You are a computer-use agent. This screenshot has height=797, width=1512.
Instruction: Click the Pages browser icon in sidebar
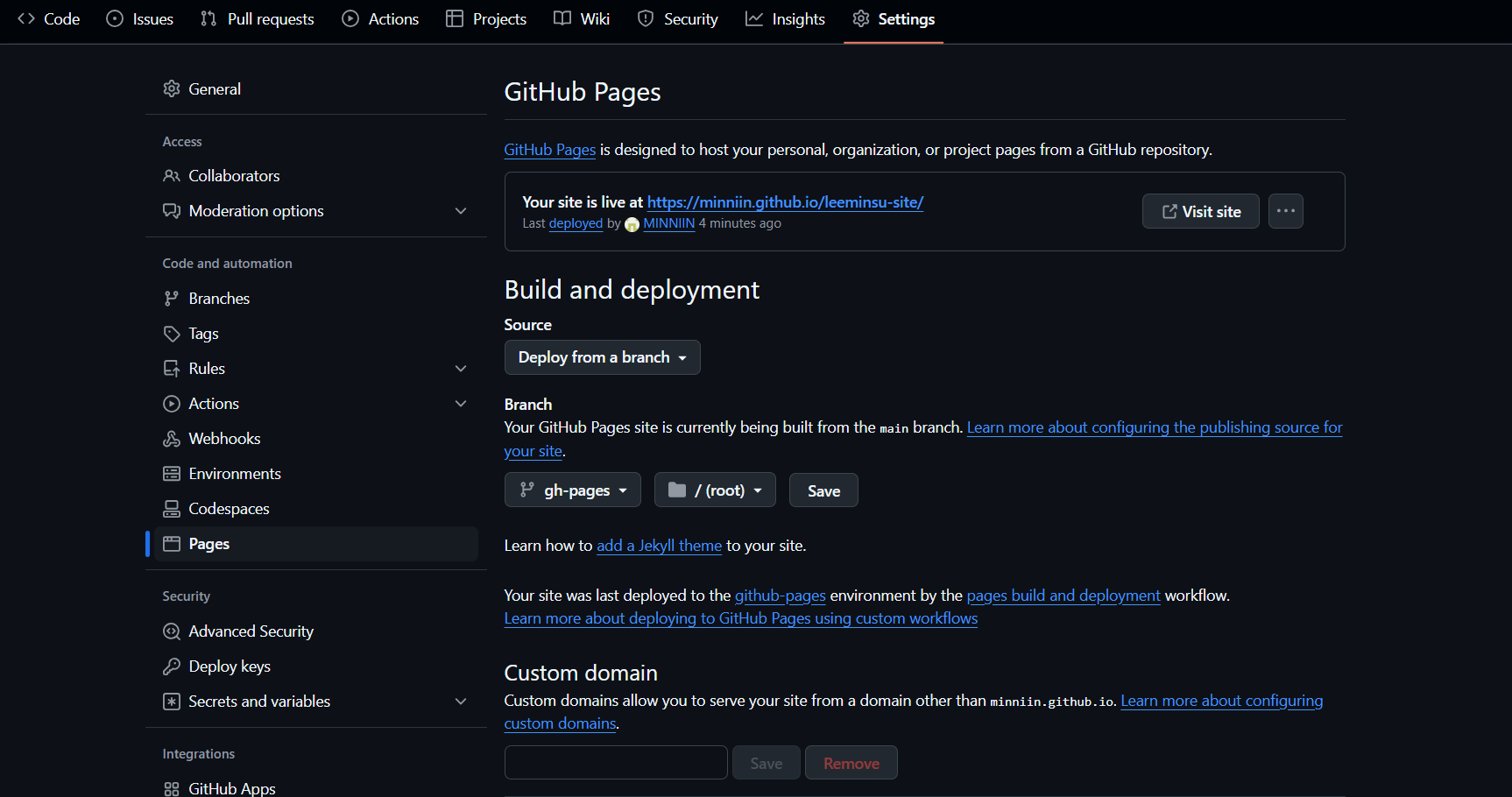pyautogui.click(x=172, y=544)
